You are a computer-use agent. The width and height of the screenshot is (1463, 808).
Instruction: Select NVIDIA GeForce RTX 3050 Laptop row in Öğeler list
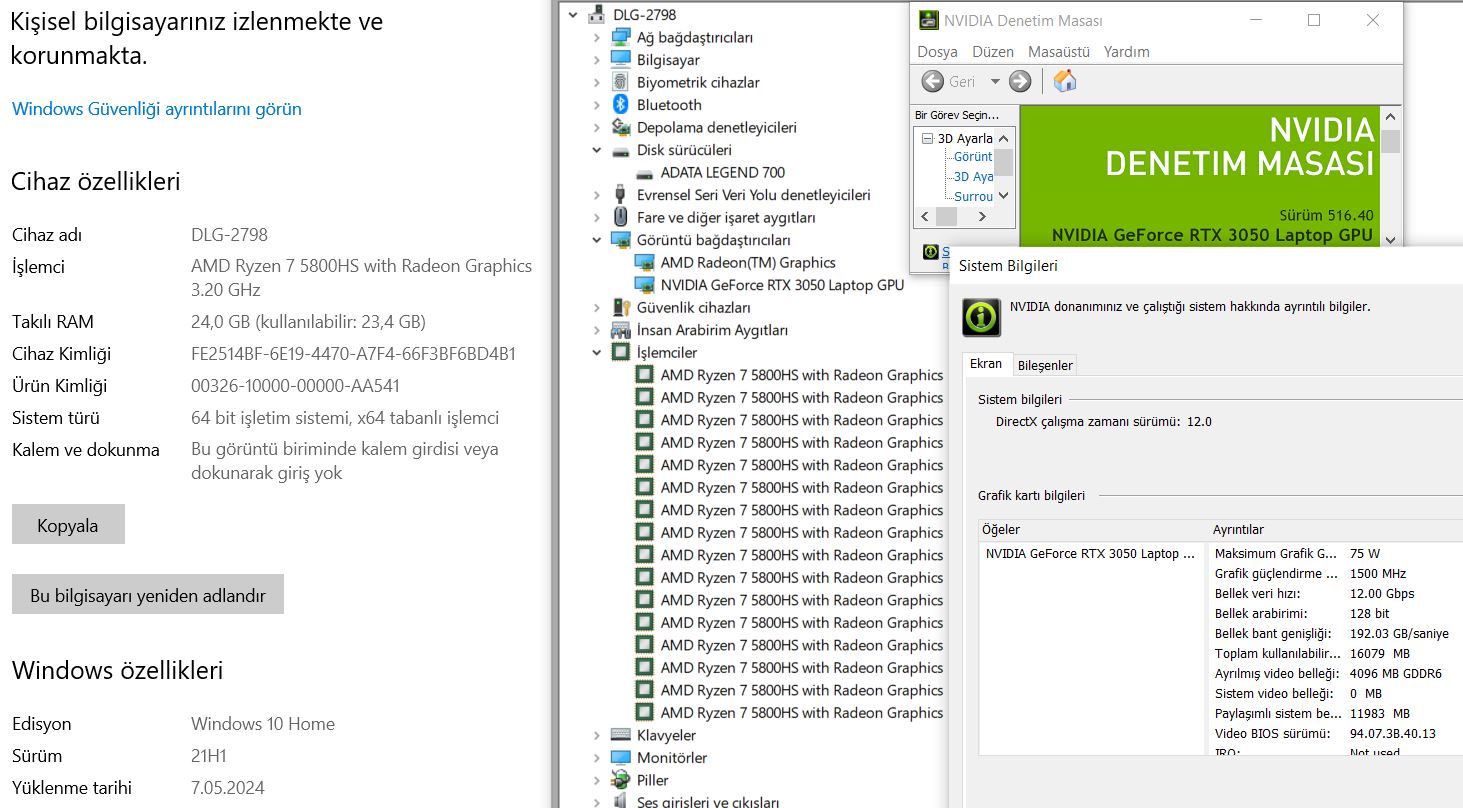(1090, 553)
